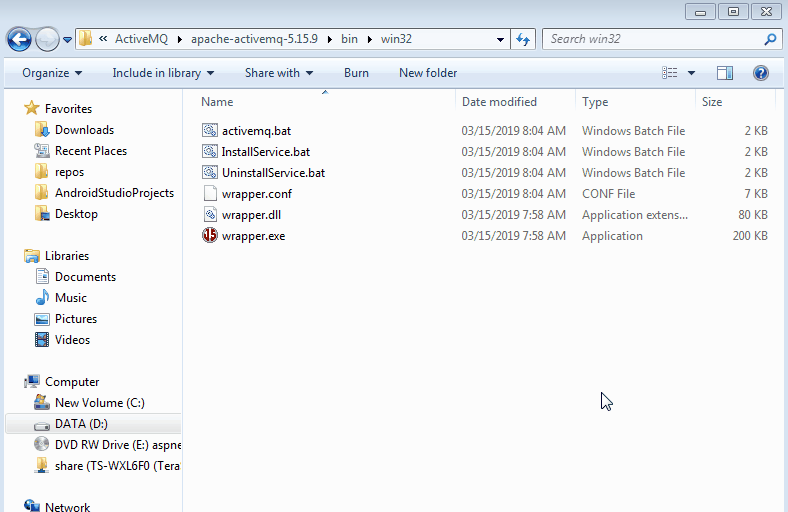Expand hidden path chevrons before ActiveMQ
788x512 pixels.
[104, 39]
